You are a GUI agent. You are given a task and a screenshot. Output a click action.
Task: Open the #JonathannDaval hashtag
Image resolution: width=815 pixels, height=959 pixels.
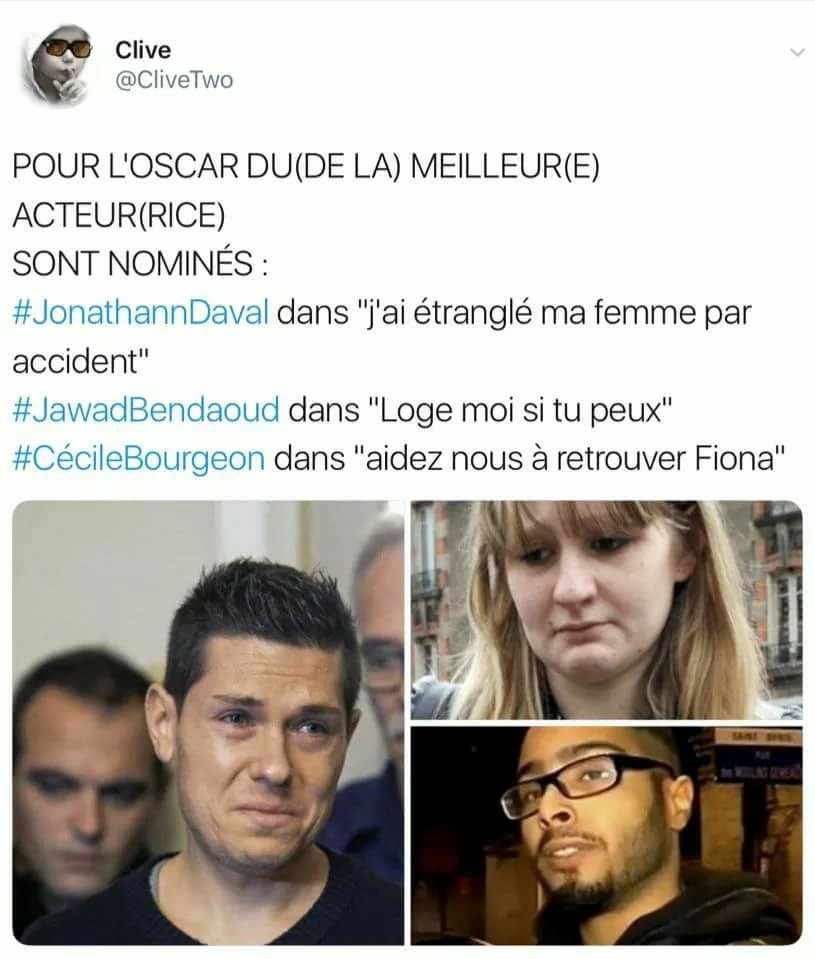[141, 313]
